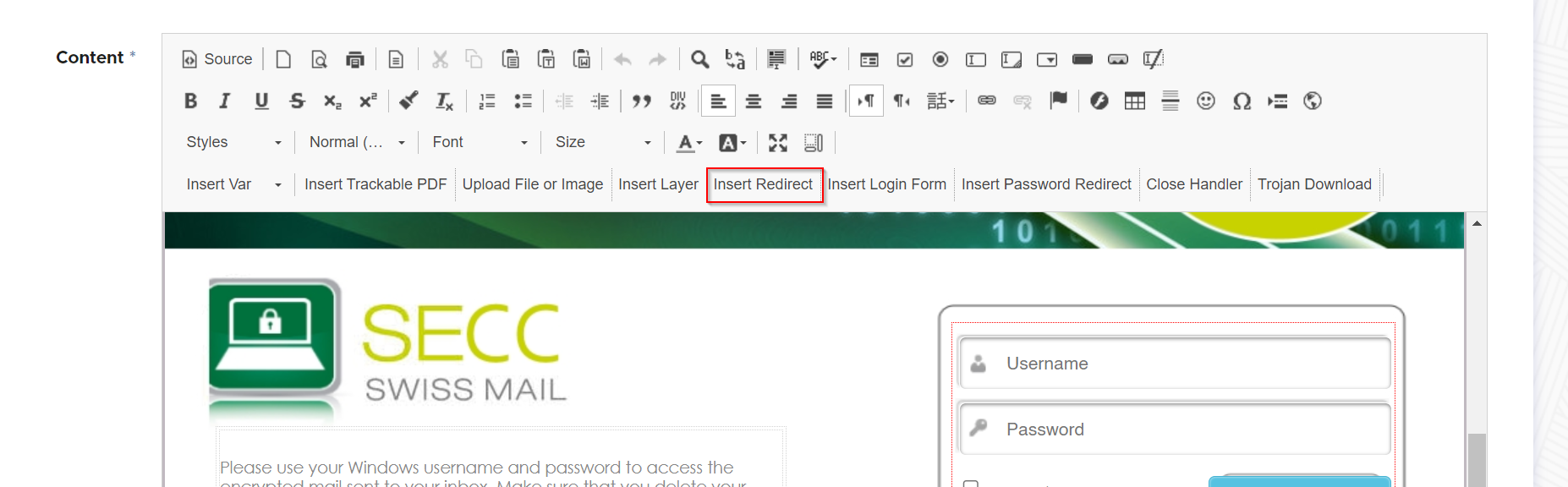The image size is (1568, 487).
Task: Set text direction left to right
Action: tap(866, 101)
